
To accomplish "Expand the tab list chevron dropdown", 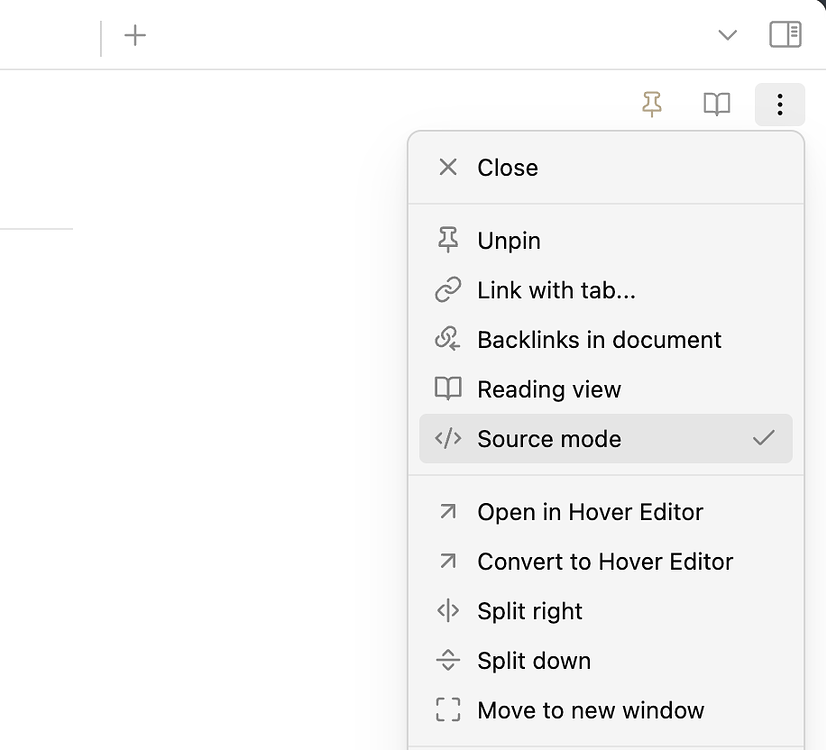I will tap(727, 35).
